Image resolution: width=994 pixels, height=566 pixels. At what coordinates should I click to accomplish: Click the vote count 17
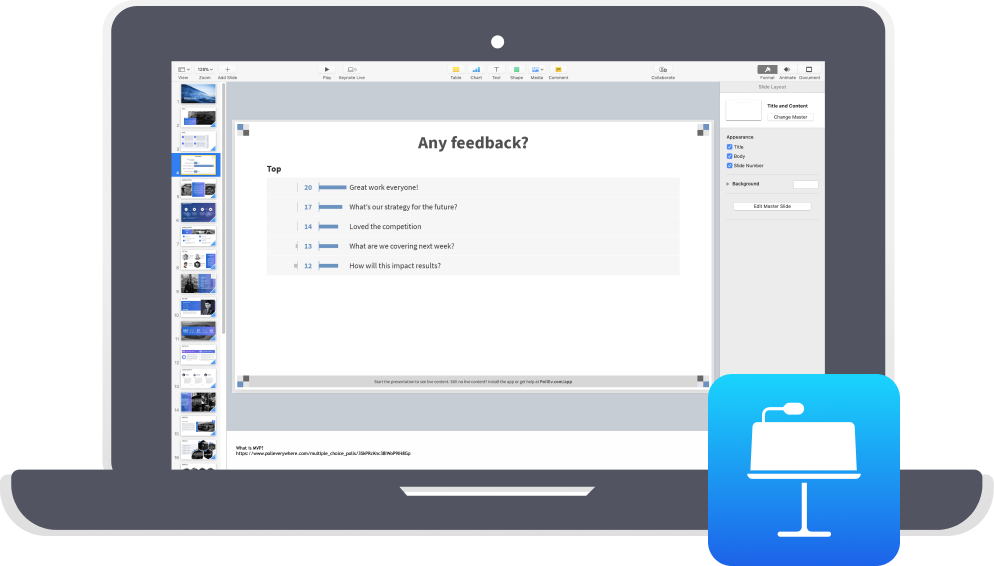pyautogui.click(x=308, y=207)
